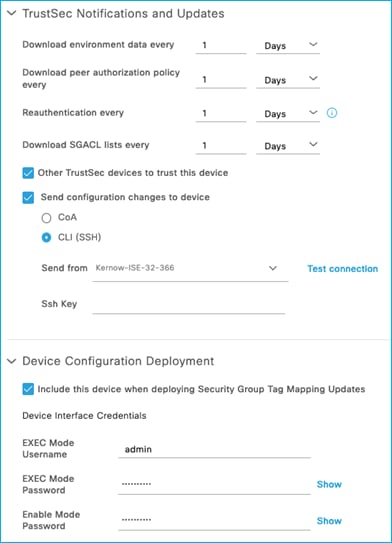Click the Reauthentication every label
The image size is (392, 543).
(73, 113)
